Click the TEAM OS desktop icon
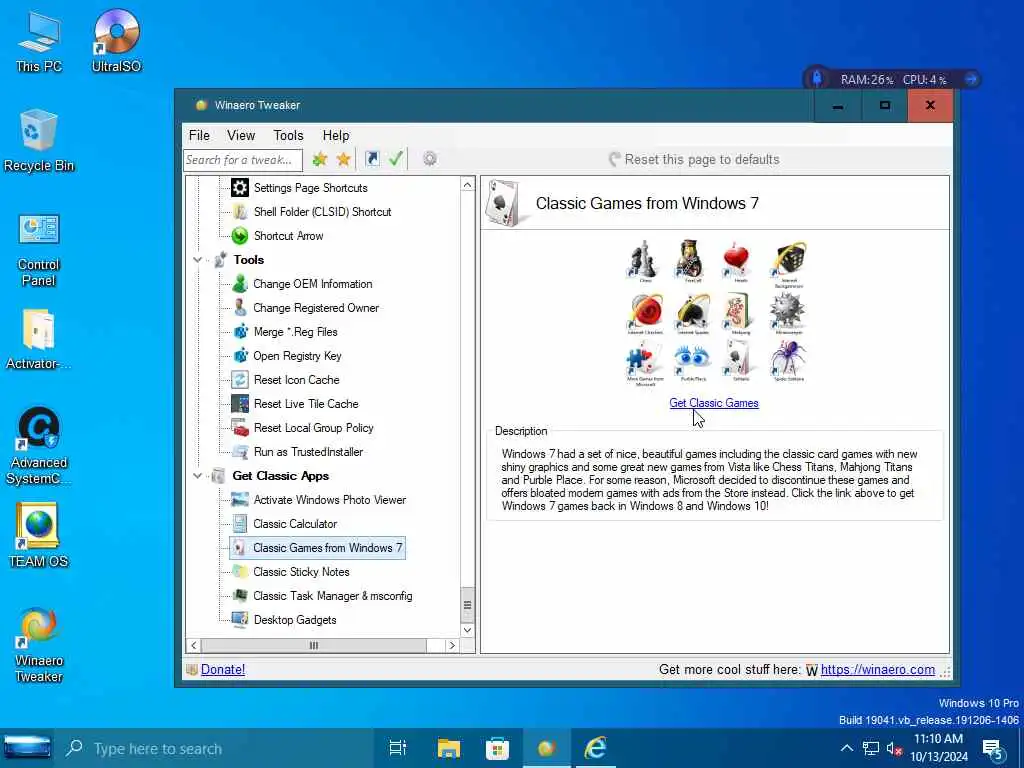The width and height of the screenshot is (1024, 768). pyautogui.click(x=39, y=534)
